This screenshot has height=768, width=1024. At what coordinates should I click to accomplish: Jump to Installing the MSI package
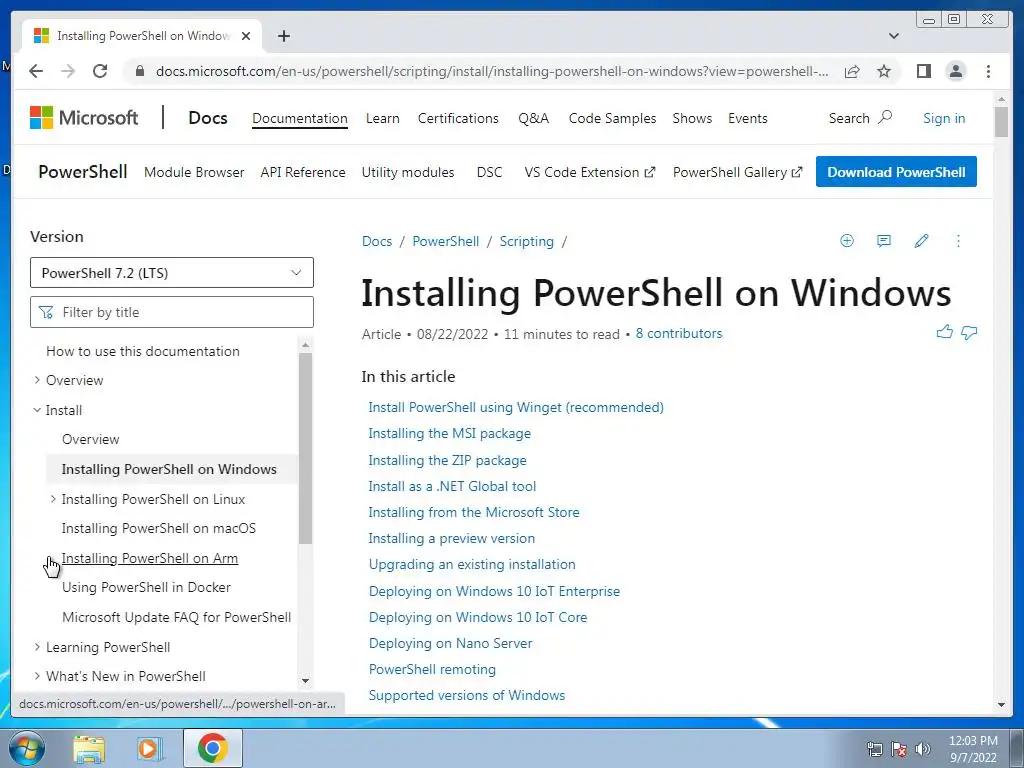pyautogui.click(x=449, y=434)
